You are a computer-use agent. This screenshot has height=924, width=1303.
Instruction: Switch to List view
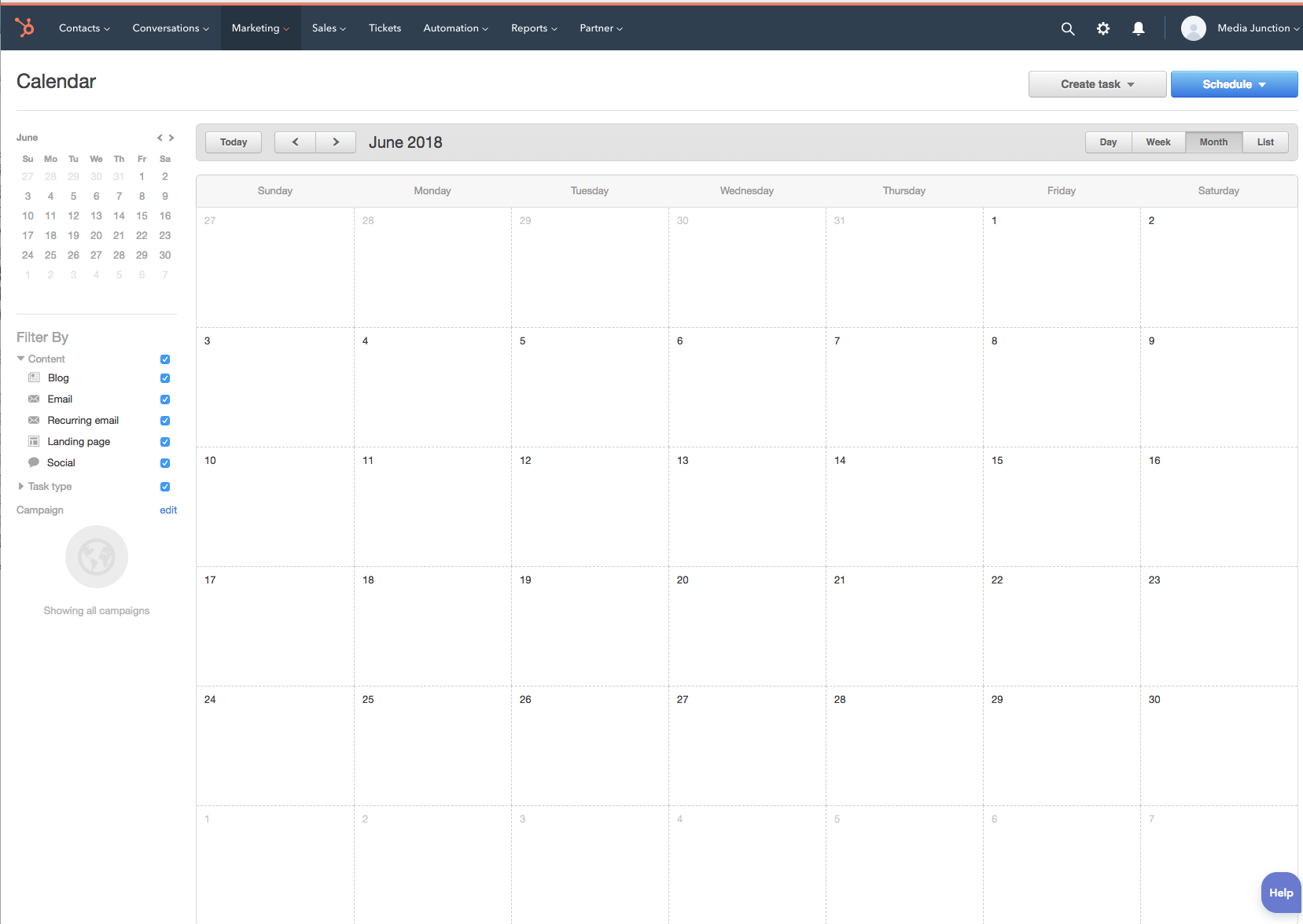click(x=1265, y=142)
